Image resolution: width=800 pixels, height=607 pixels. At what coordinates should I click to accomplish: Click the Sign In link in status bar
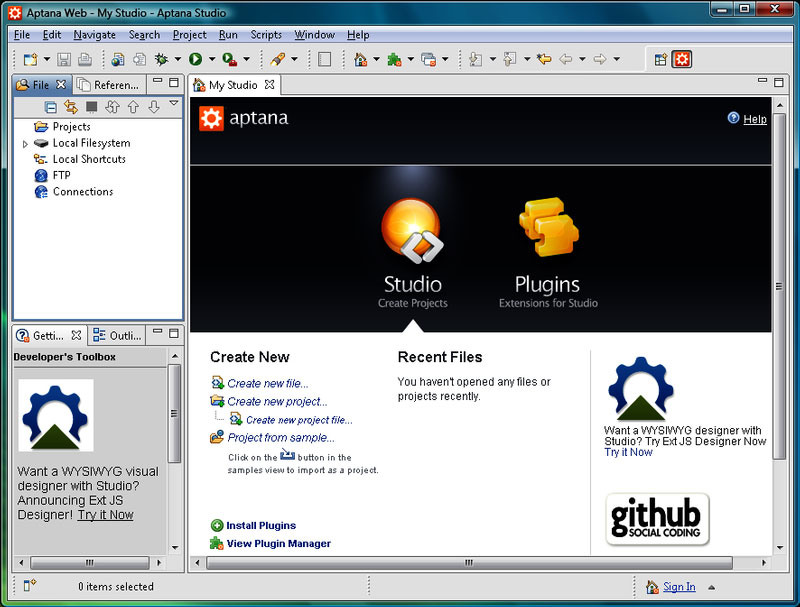pyautogui.click(x=679, y=587)
